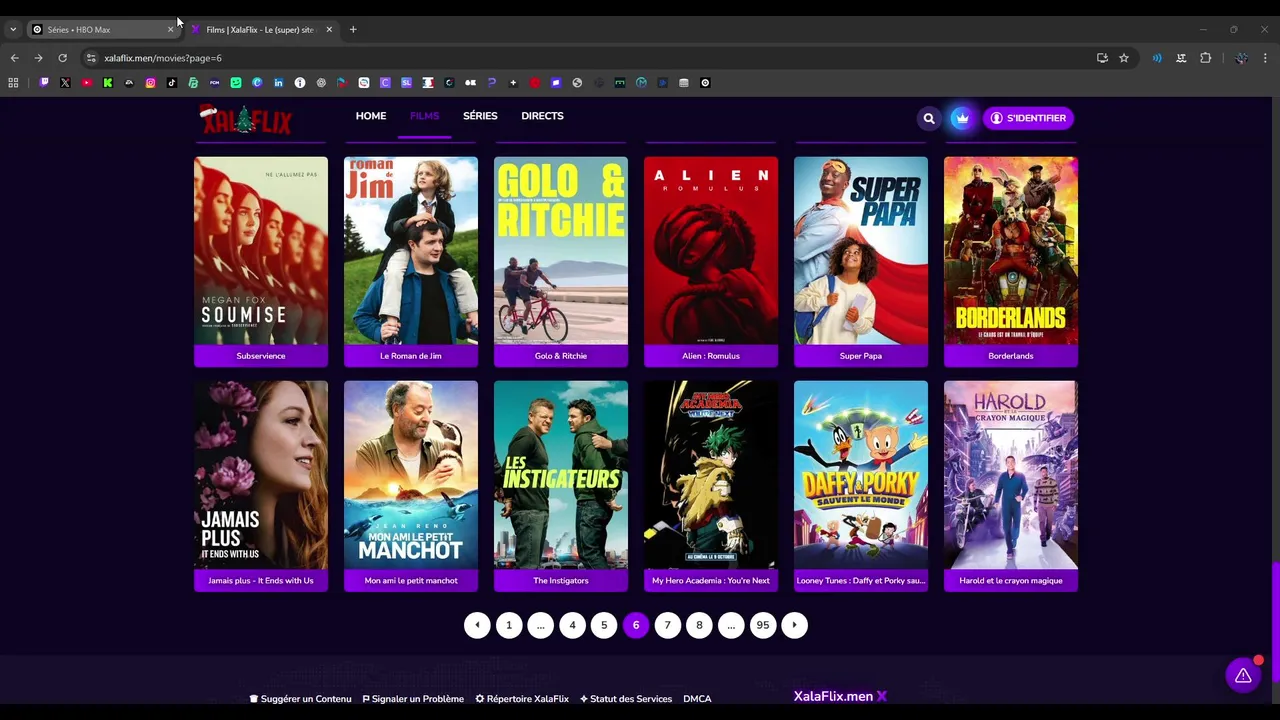
Task: Open the Kick bookmark icon
Action: [x=108, y=83]
